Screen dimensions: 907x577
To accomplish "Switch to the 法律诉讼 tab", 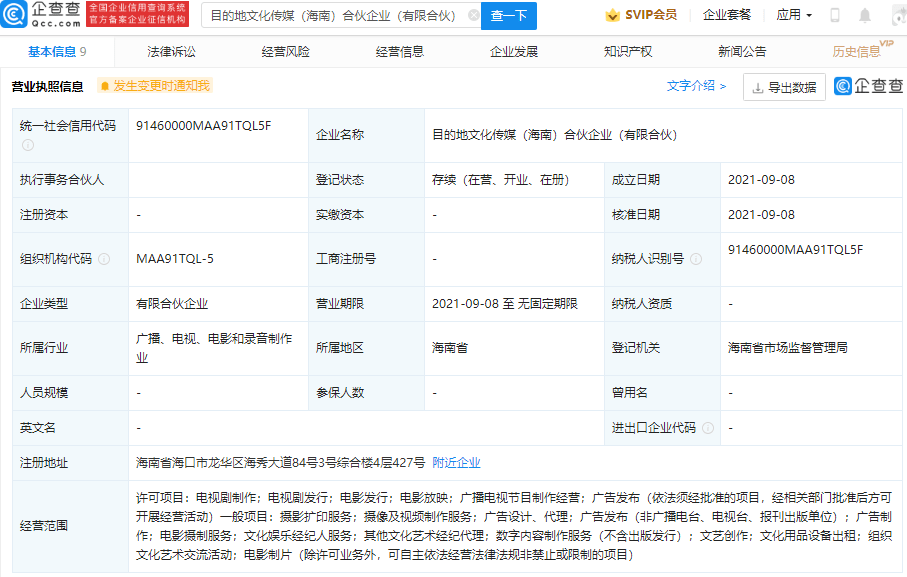I will click(171, 52).
